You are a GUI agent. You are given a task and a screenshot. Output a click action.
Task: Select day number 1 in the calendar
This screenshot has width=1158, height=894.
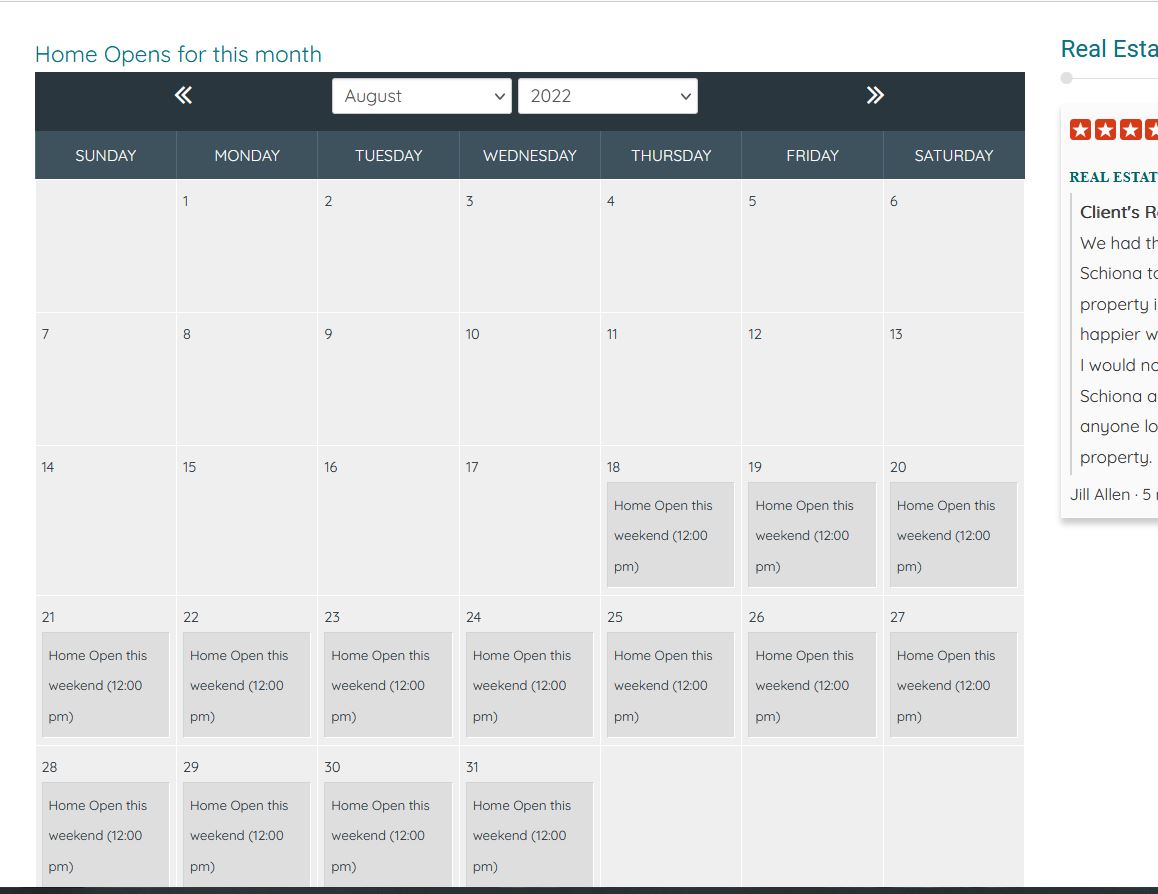click(186, 201)
